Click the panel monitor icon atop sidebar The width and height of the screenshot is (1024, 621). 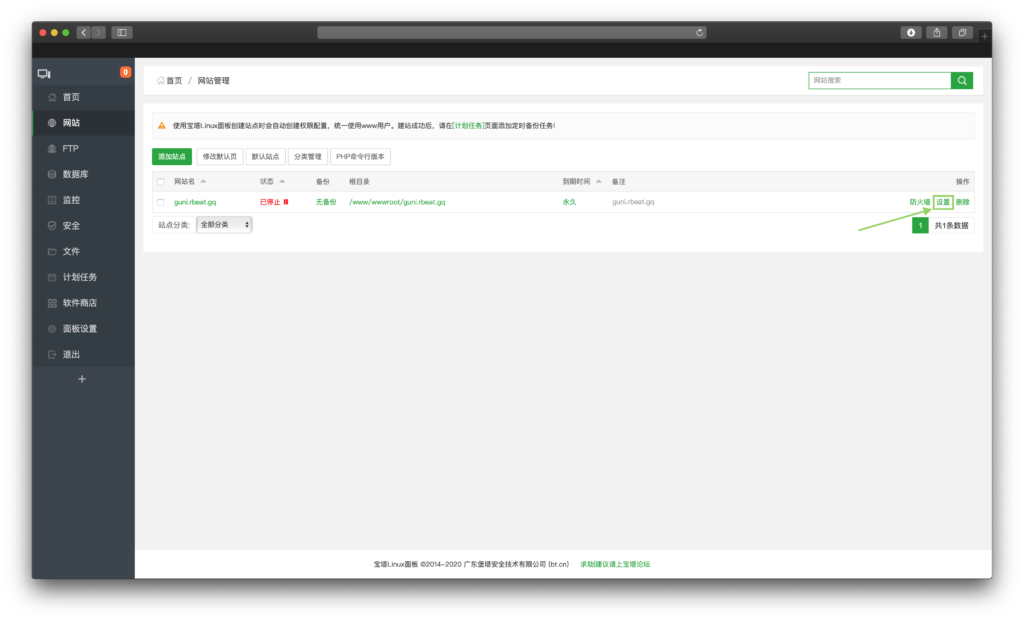click(44, 74)
